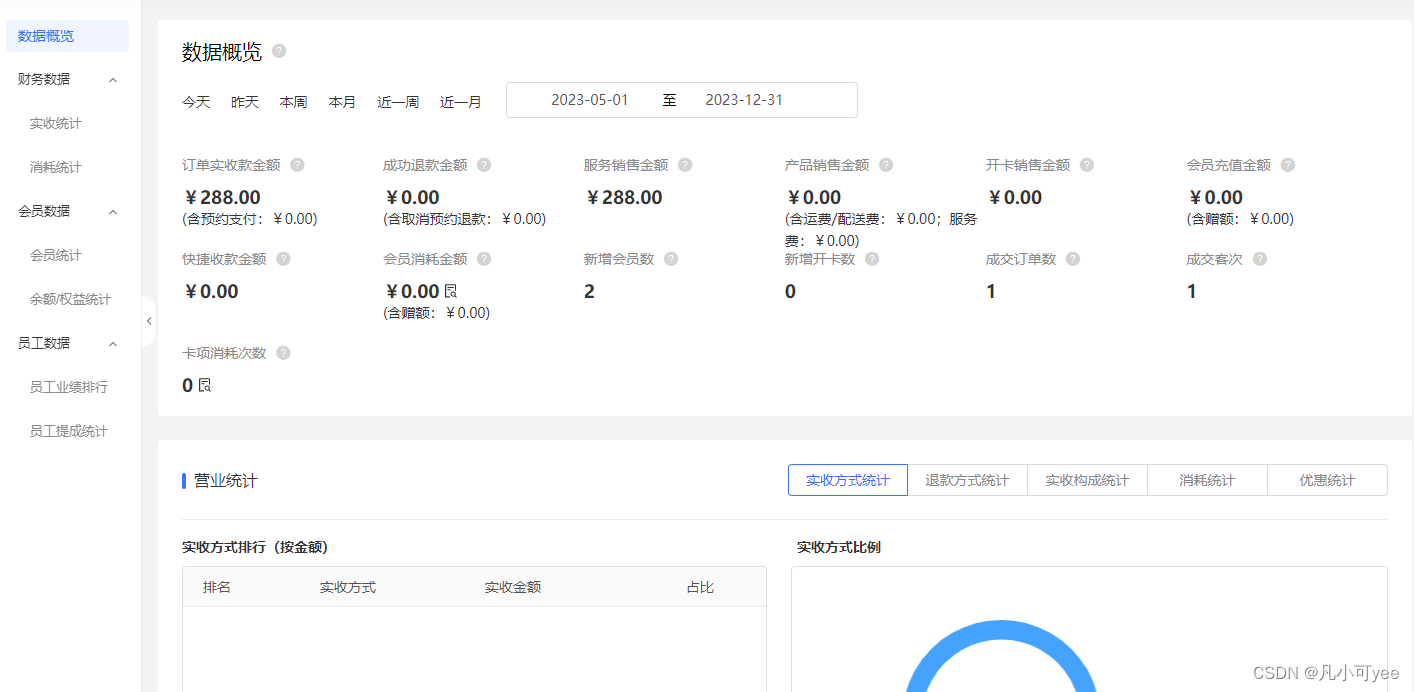Click the 实收金额 column header
The image size is (1414, 692).
(x=513, y=587)
